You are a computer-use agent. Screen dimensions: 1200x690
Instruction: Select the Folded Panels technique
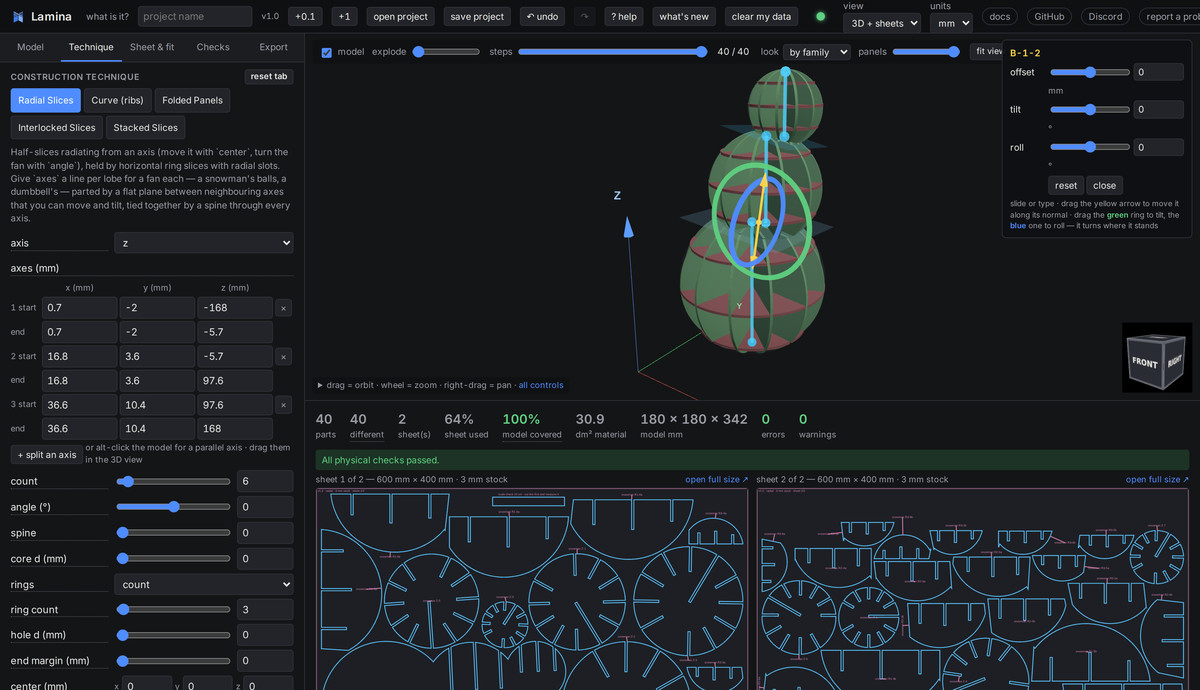[x=193, y=100]
